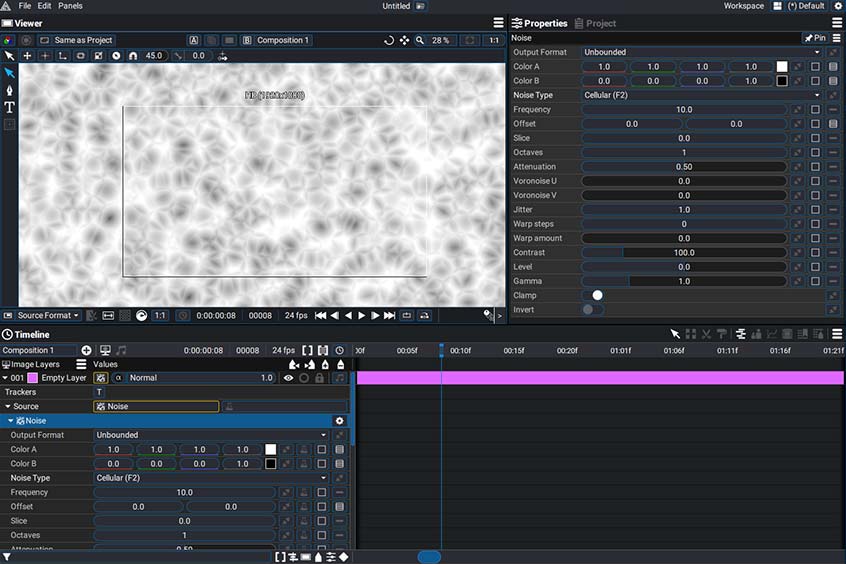The height and width of the screenshot is (564, 846).
Task: Click the magnet snapping icon in the Viewer toolbar
Action: (x=133, y=56)
